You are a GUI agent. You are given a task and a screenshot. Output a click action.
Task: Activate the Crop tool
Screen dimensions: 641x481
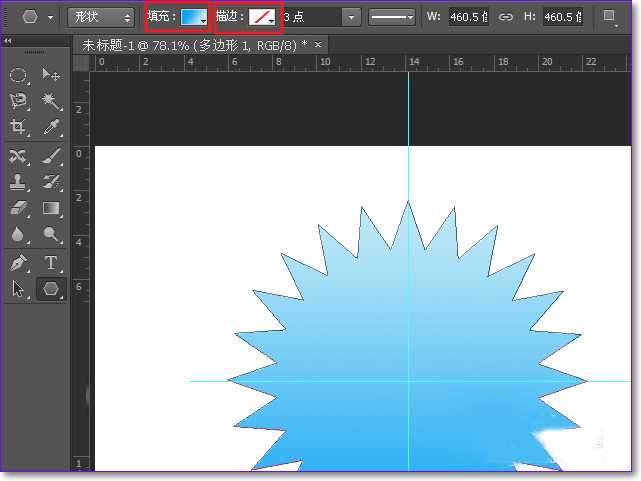coord(18,127)
